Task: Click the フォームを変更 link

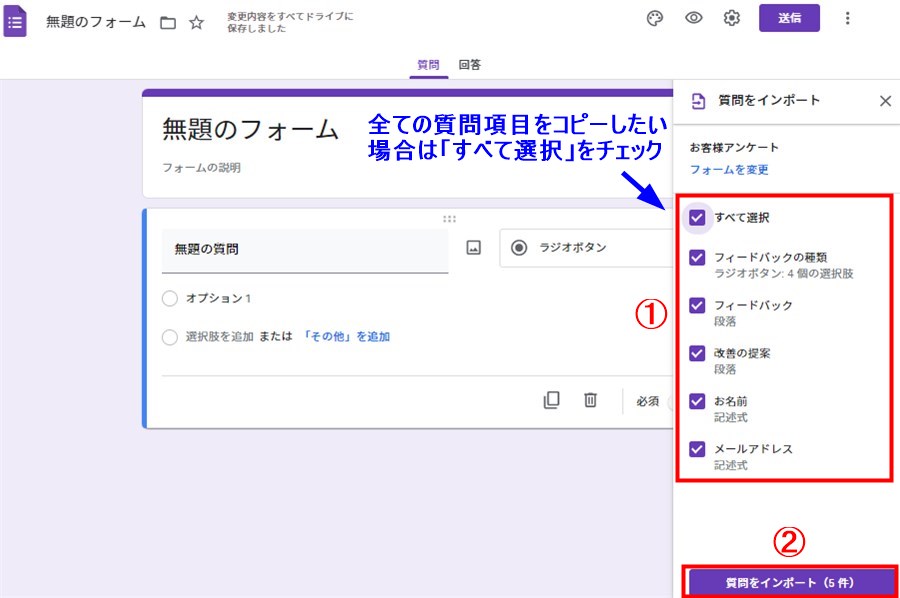Action: pyautogui.click(x=729, y=170)
